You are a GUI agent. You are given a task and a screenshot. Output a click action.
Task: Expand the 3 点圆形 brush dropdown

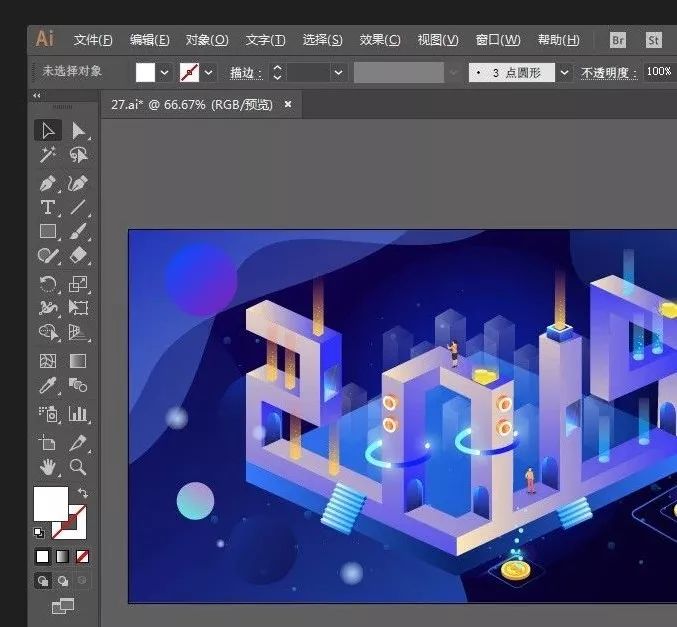click(564, 72)
